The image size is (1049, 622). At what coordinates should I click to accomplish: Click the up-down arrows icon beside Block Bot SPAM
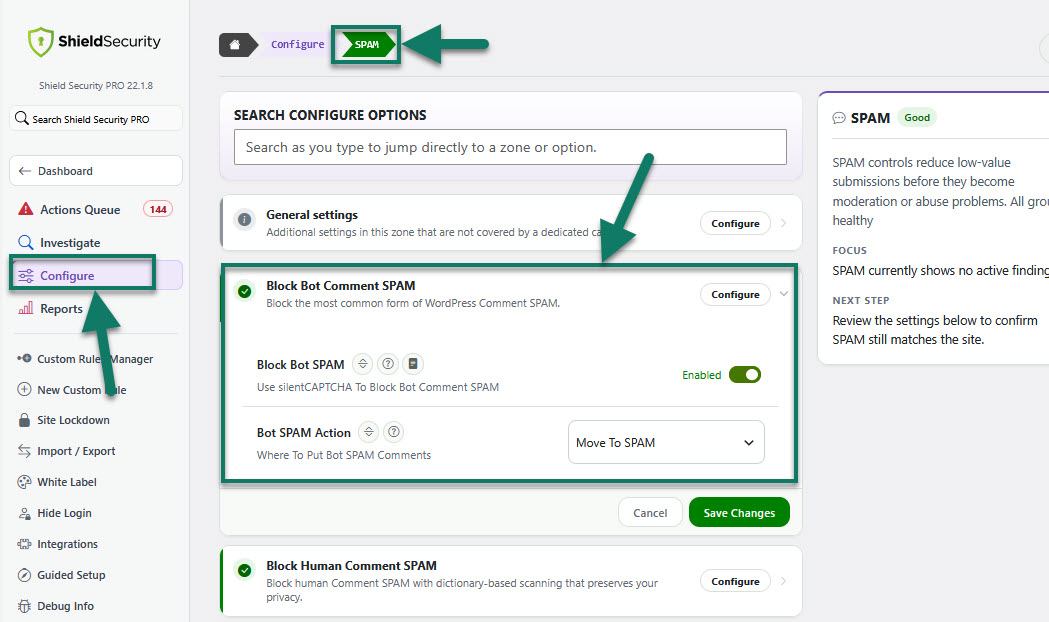coord(363,364)
